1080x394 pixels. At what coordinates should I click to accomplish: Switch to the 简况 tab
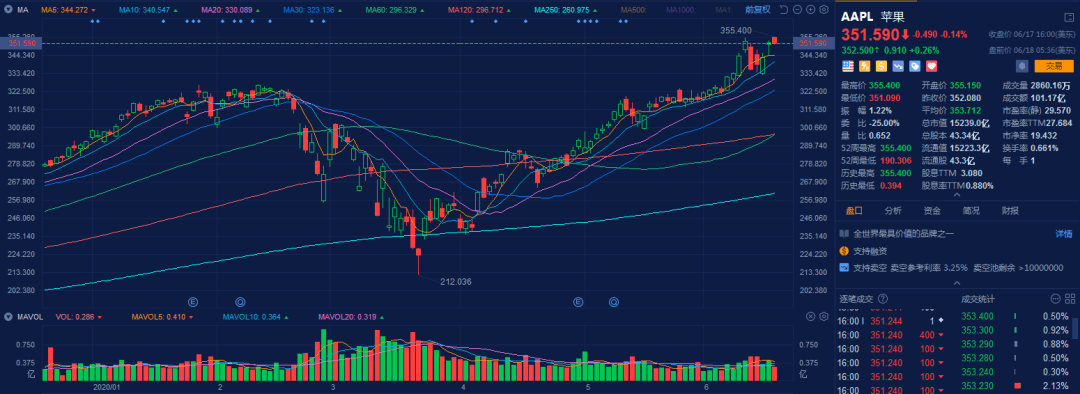click(x=971, y=211)
